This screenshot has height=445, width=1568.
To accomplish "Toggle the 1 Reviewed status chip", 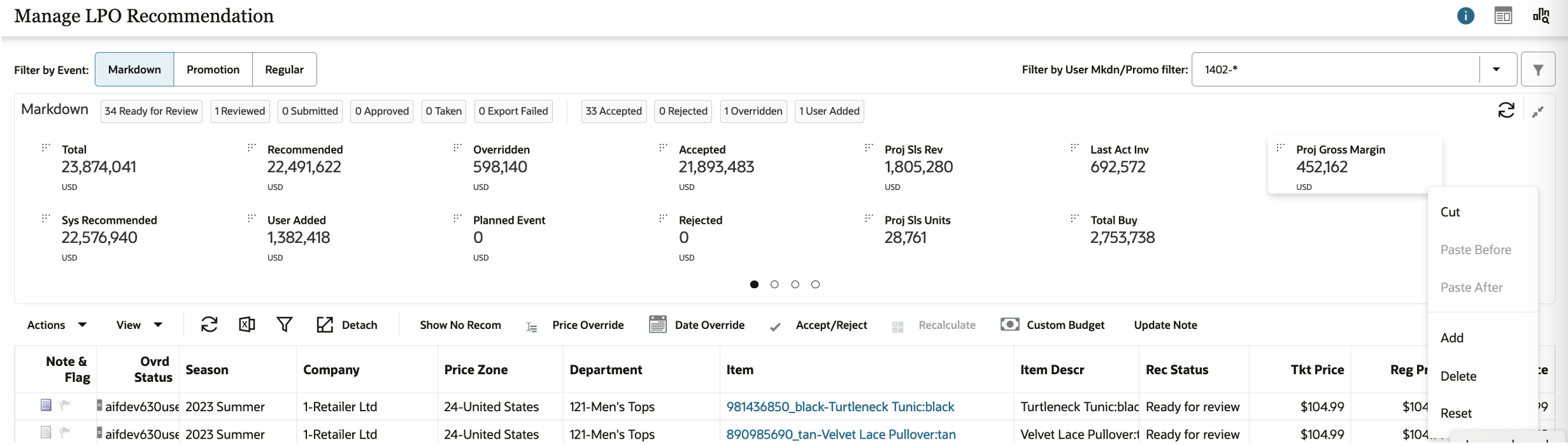I will tap(240, 111).
